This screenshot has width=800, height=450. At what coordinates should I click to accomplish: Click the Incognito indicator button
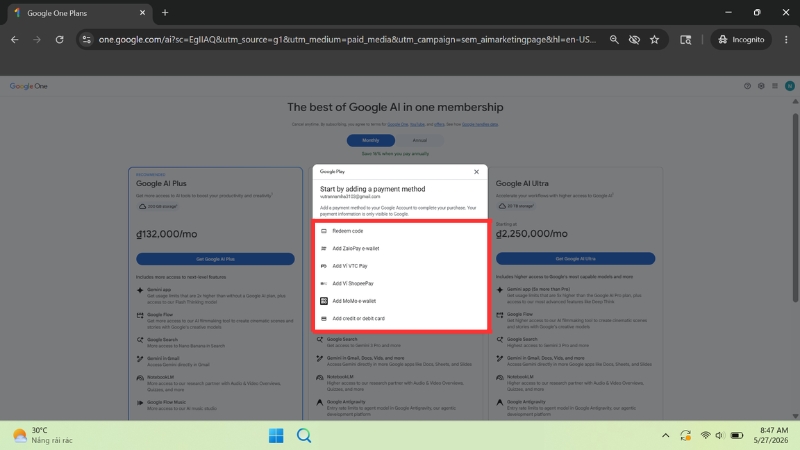(x=741, y=39)
